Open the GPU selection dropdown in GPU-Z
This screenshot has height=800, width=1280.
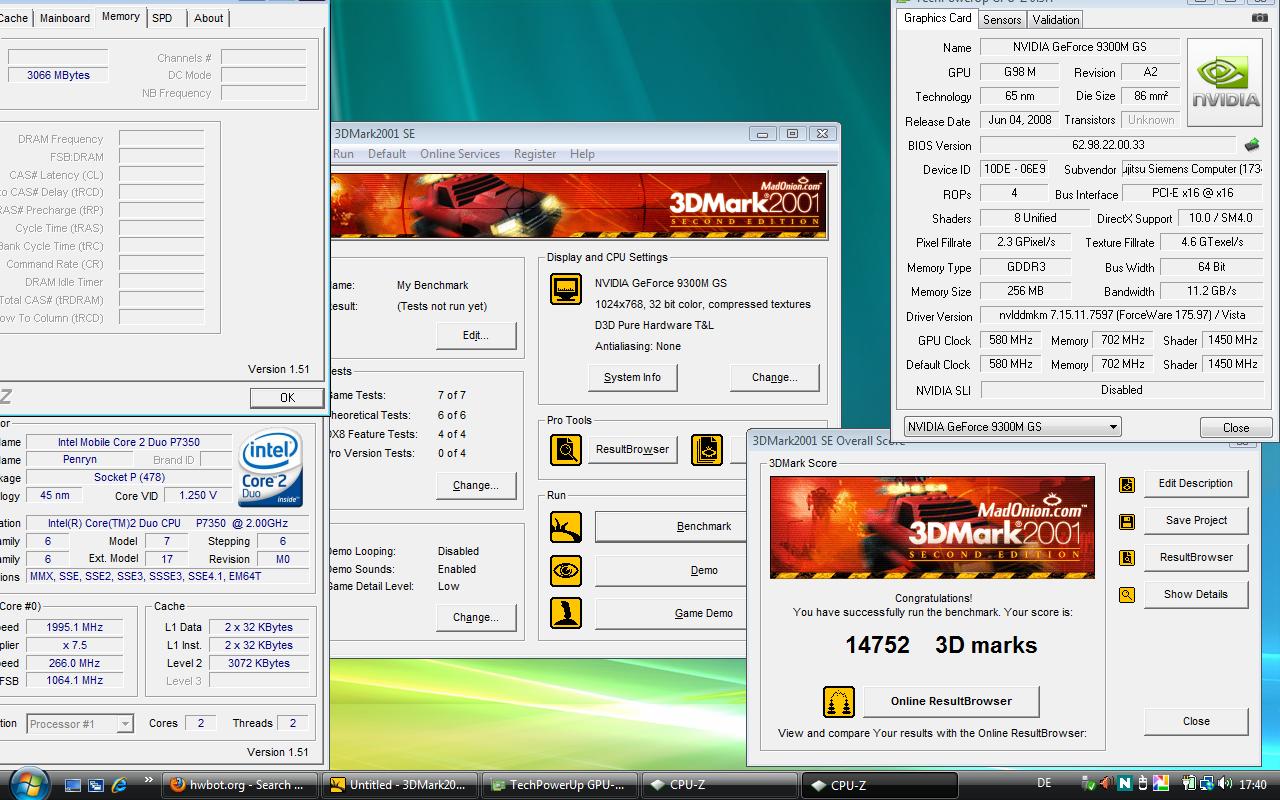tap(1012, 427)
